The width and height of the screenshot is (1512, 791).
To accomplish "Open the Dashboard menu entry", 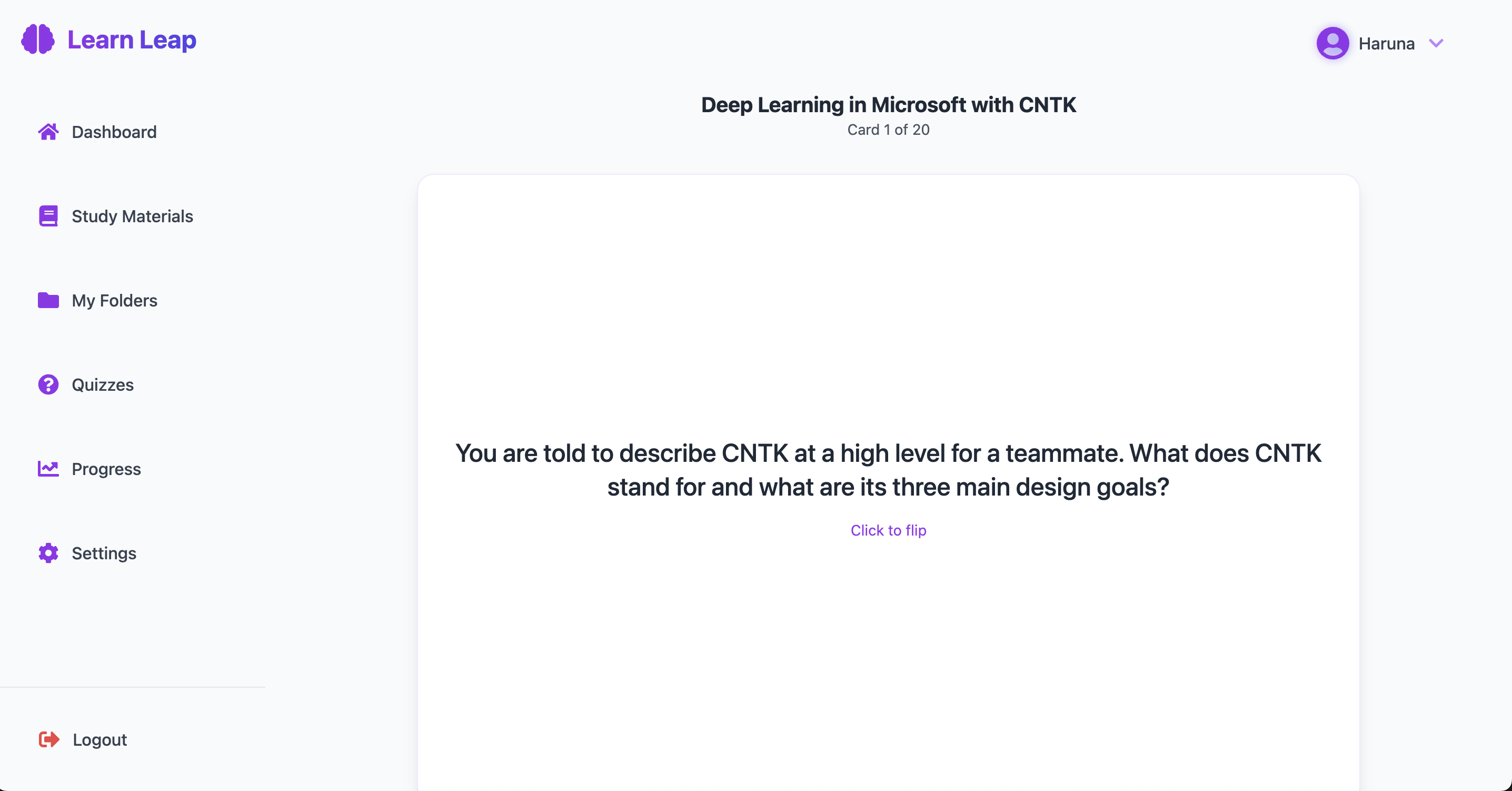I will click(x=114, y=132).
